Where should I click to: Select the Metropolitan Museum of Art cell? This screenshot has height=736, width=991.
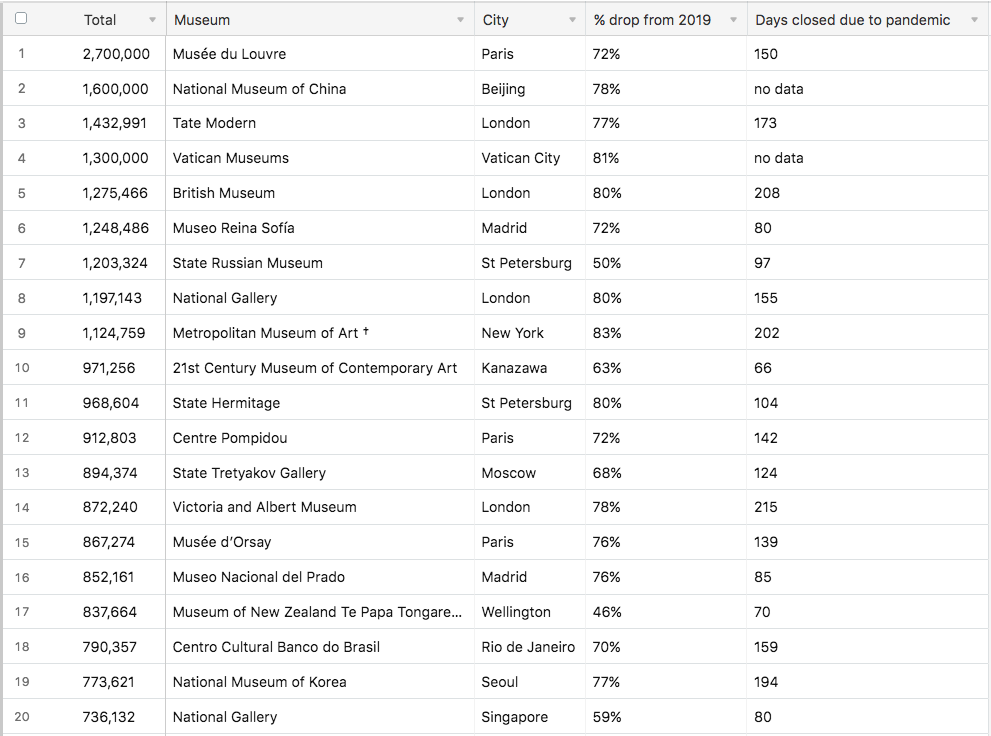tap(271, 333)
